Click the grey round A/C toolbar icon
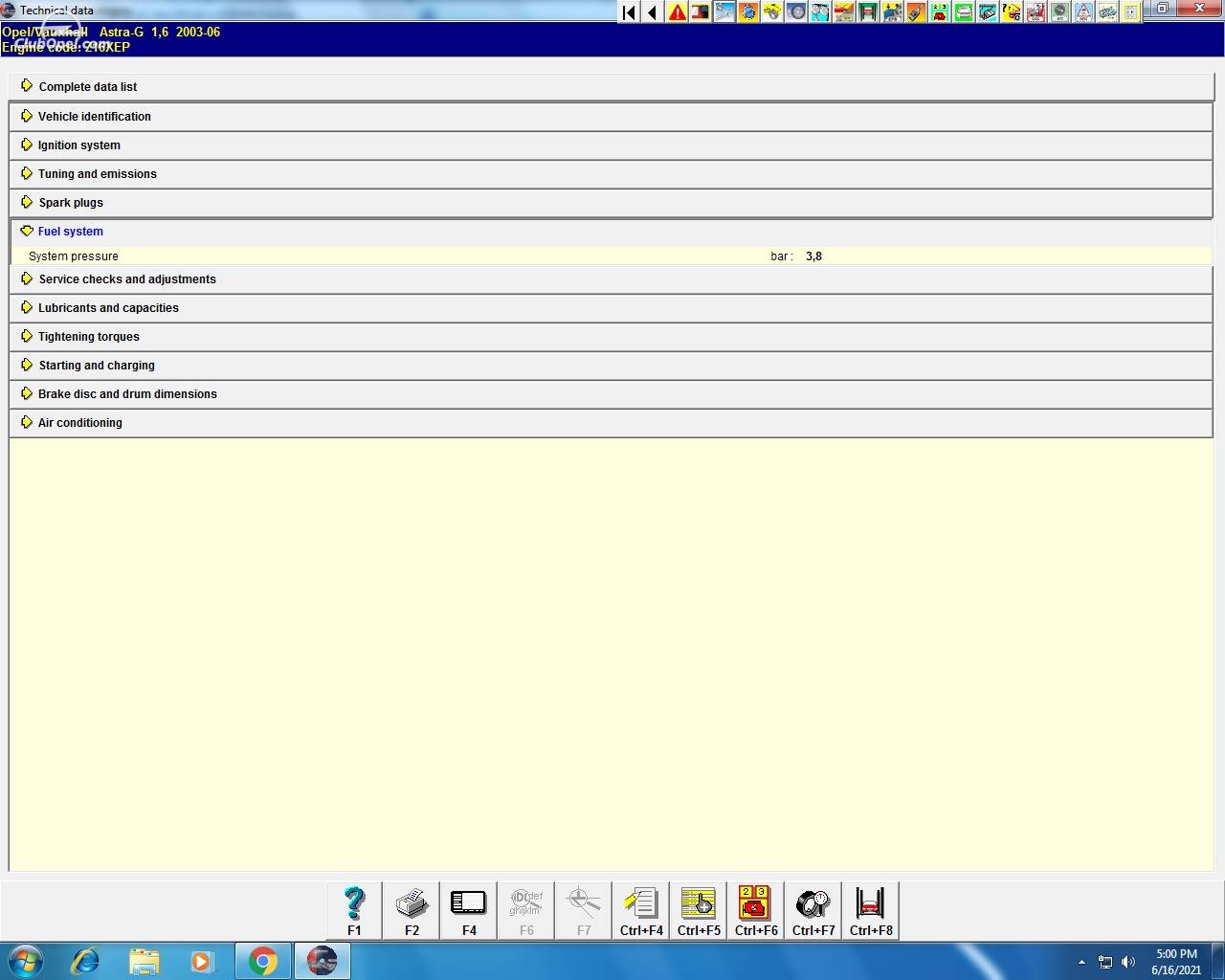This screenshot has width=1225, height=980. tap(1059, 12)
